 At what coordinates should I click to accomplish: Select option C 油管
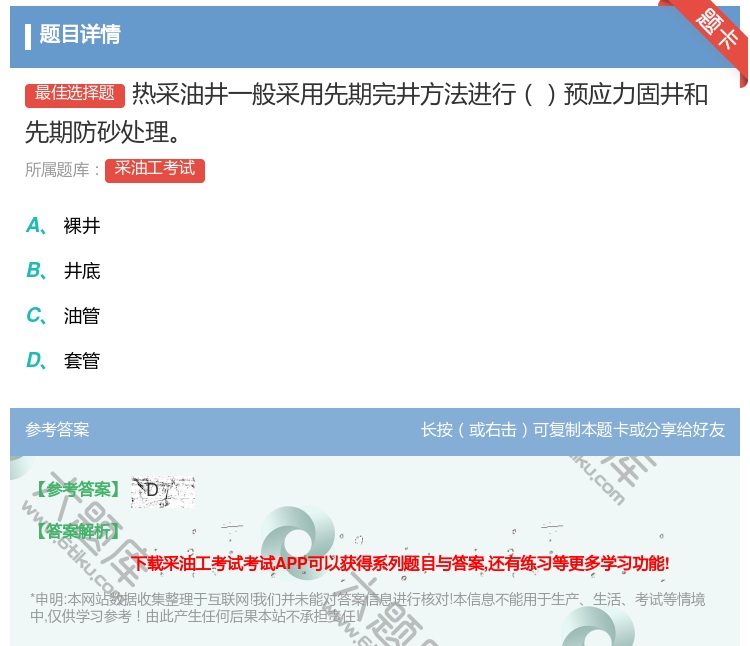tap(63, 316)
